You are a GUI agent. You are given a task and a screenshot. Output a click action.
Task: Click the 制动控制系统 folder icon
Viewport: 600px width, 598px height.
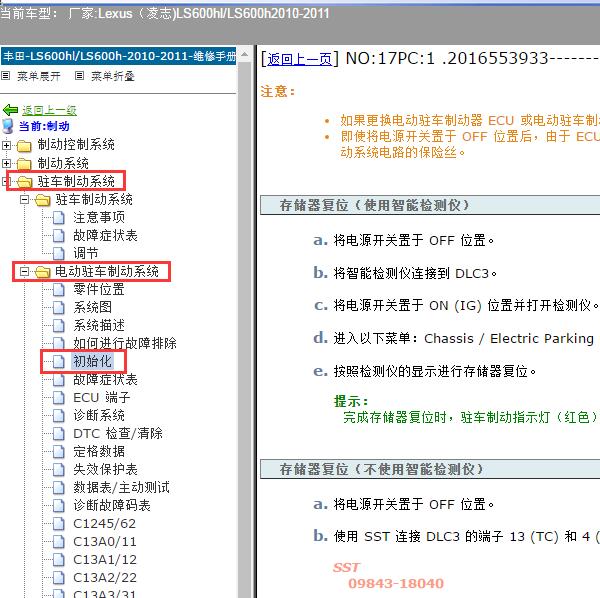tap(24, 145)
